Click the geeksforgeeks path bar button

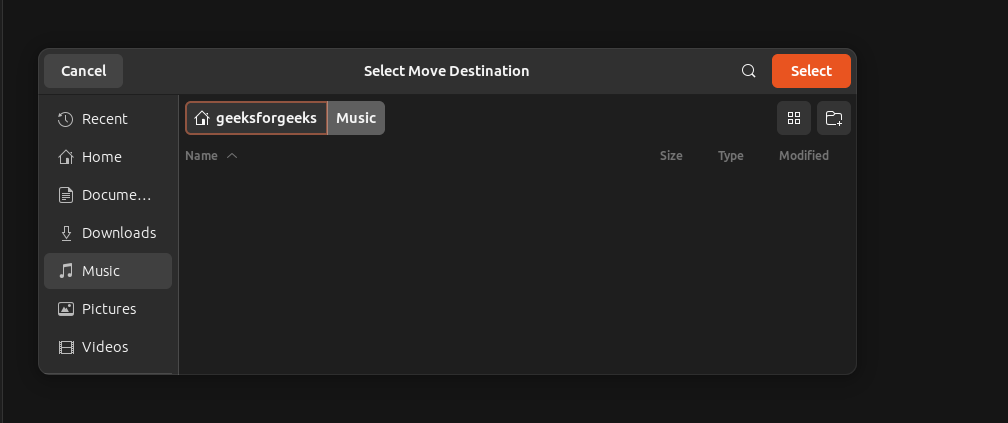[x=257, y=118]
